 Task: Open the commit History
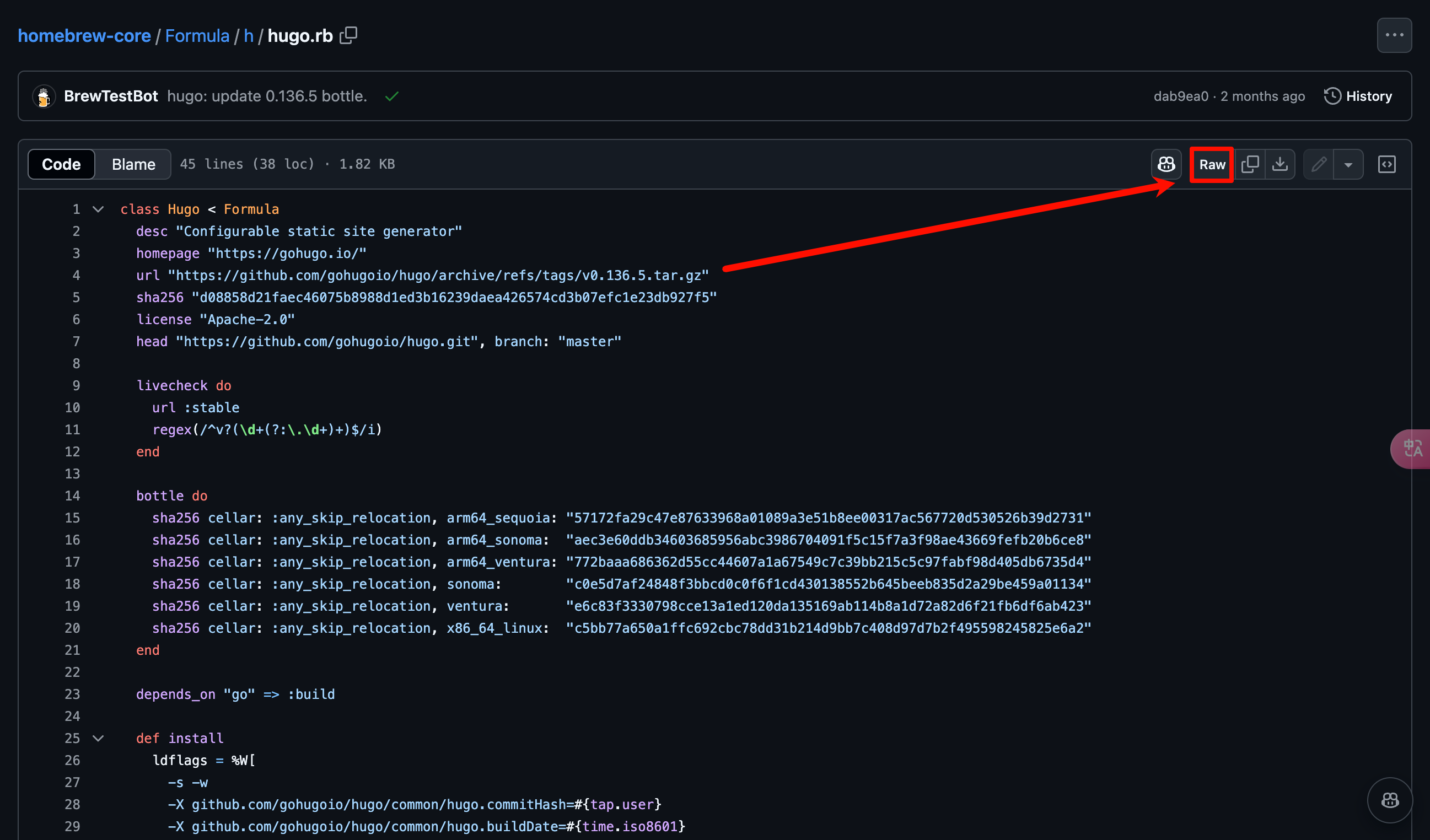(1358, 96)
